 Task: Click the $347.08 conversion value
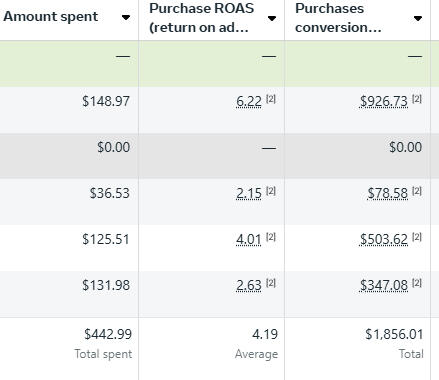384,285
